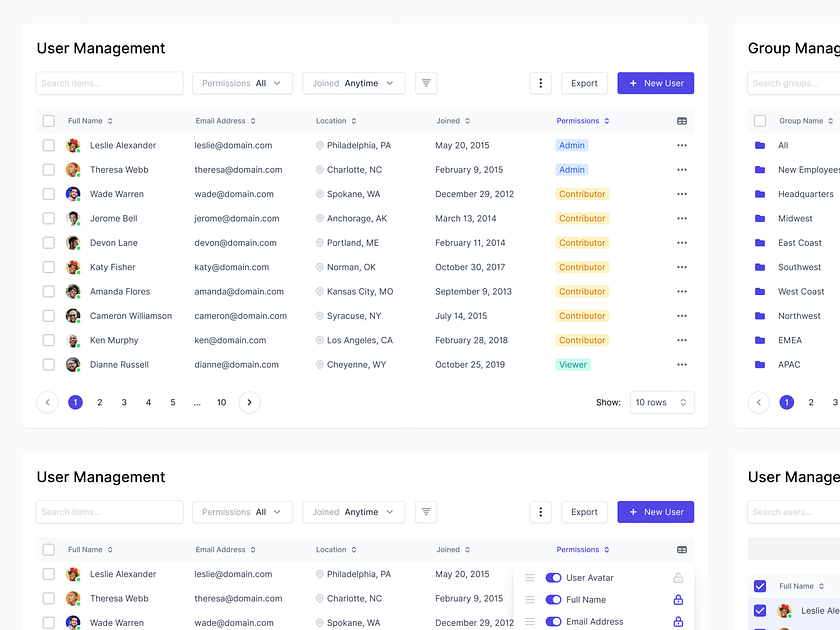Click the search items input field
This screenshot has width=840, height=630.
(x=109, y=83)
